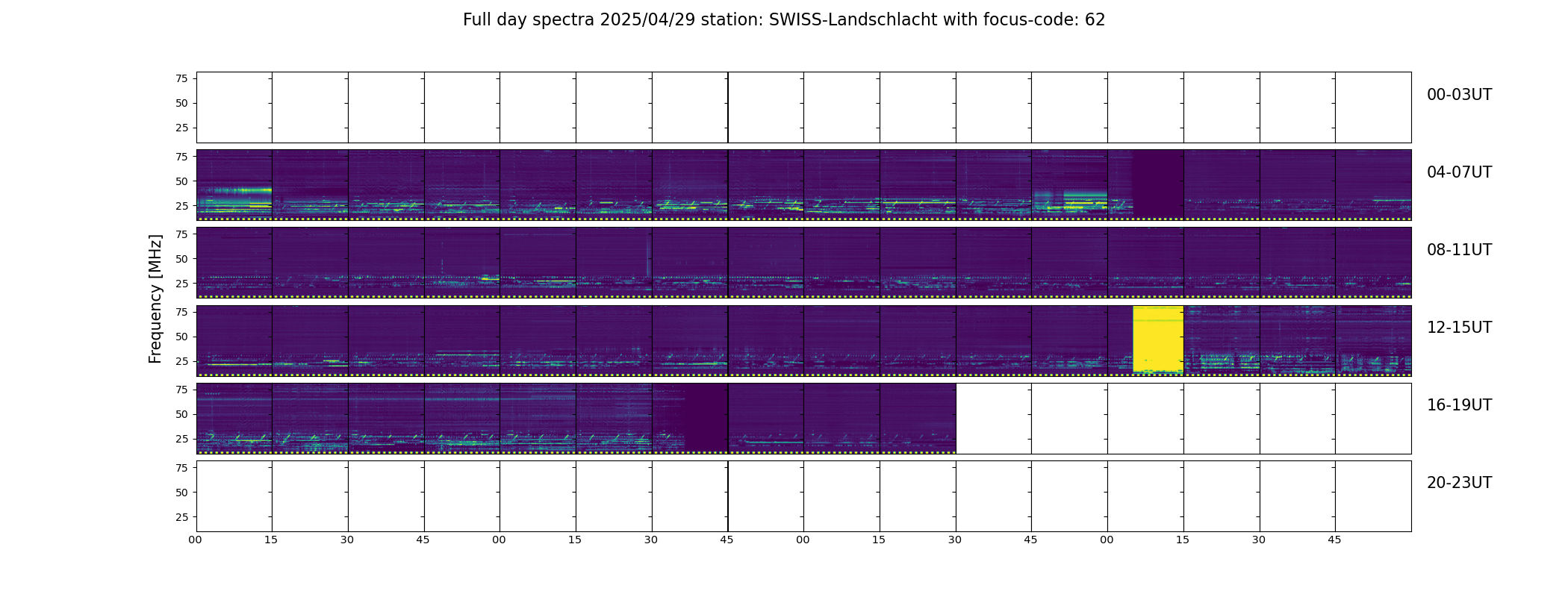Image resolution: width=1568 pixels, height=597 pixels.
Task: Click the '00-03UT' row label
Action: tap(1459, 95)
